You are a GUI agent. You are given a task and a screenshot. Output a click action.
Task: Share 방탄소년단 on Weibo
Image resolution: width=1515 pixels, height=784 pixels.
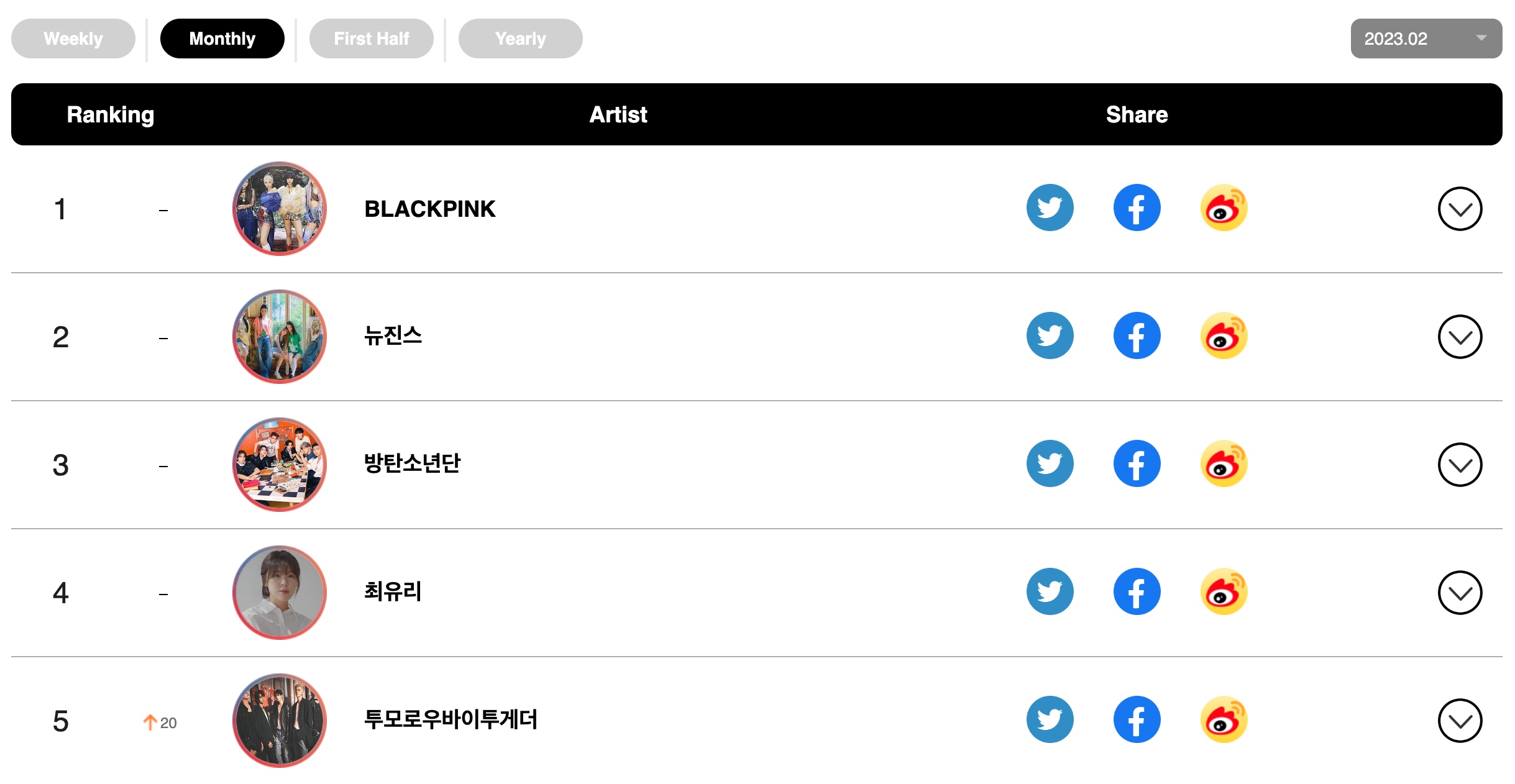(x=1224, y=463)
